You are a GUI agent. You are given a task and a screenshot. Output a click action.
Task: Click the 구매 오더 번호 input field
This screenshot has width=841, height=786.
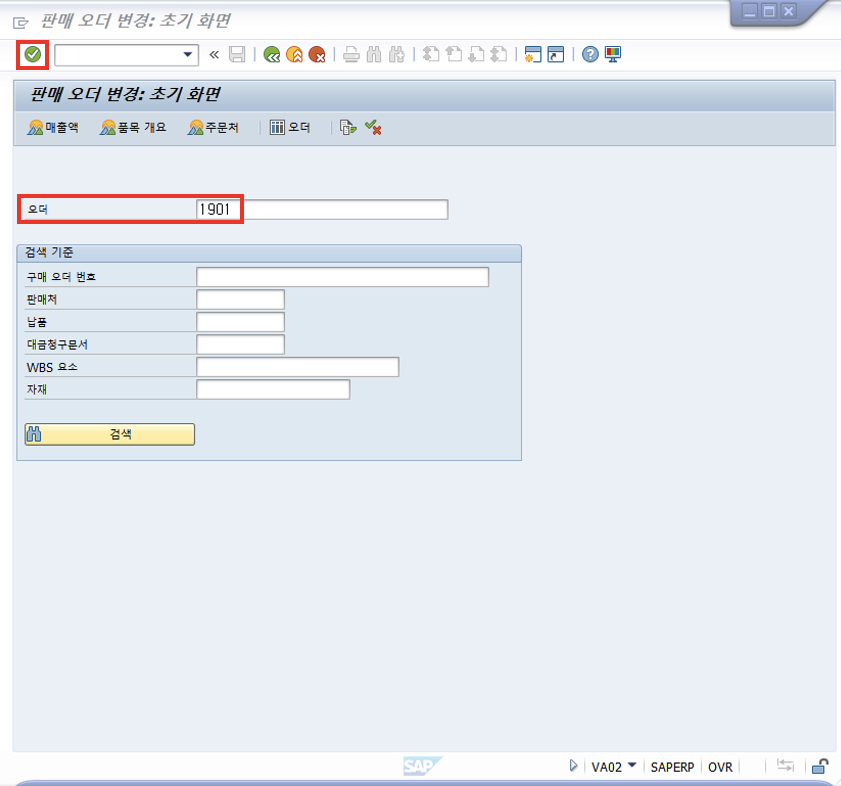point(342,277)
